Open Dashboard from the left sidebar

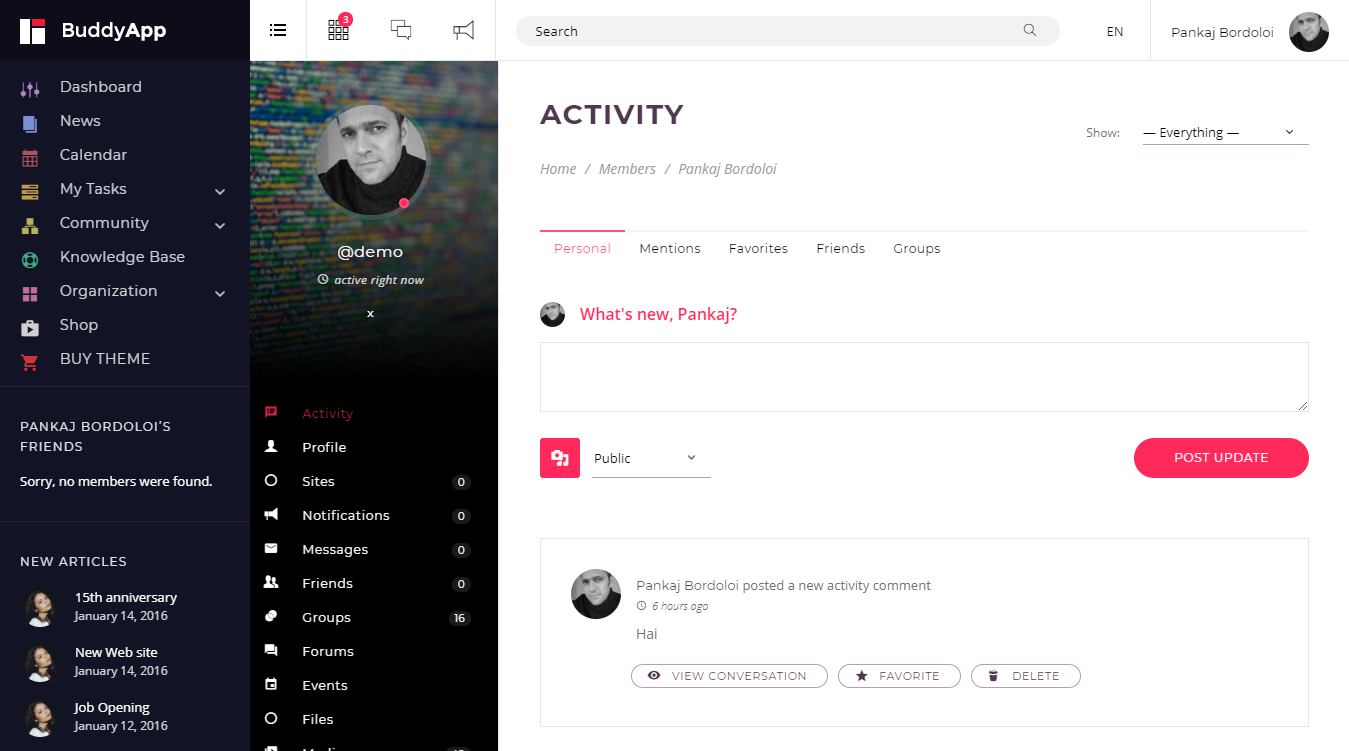pos(100,87)
